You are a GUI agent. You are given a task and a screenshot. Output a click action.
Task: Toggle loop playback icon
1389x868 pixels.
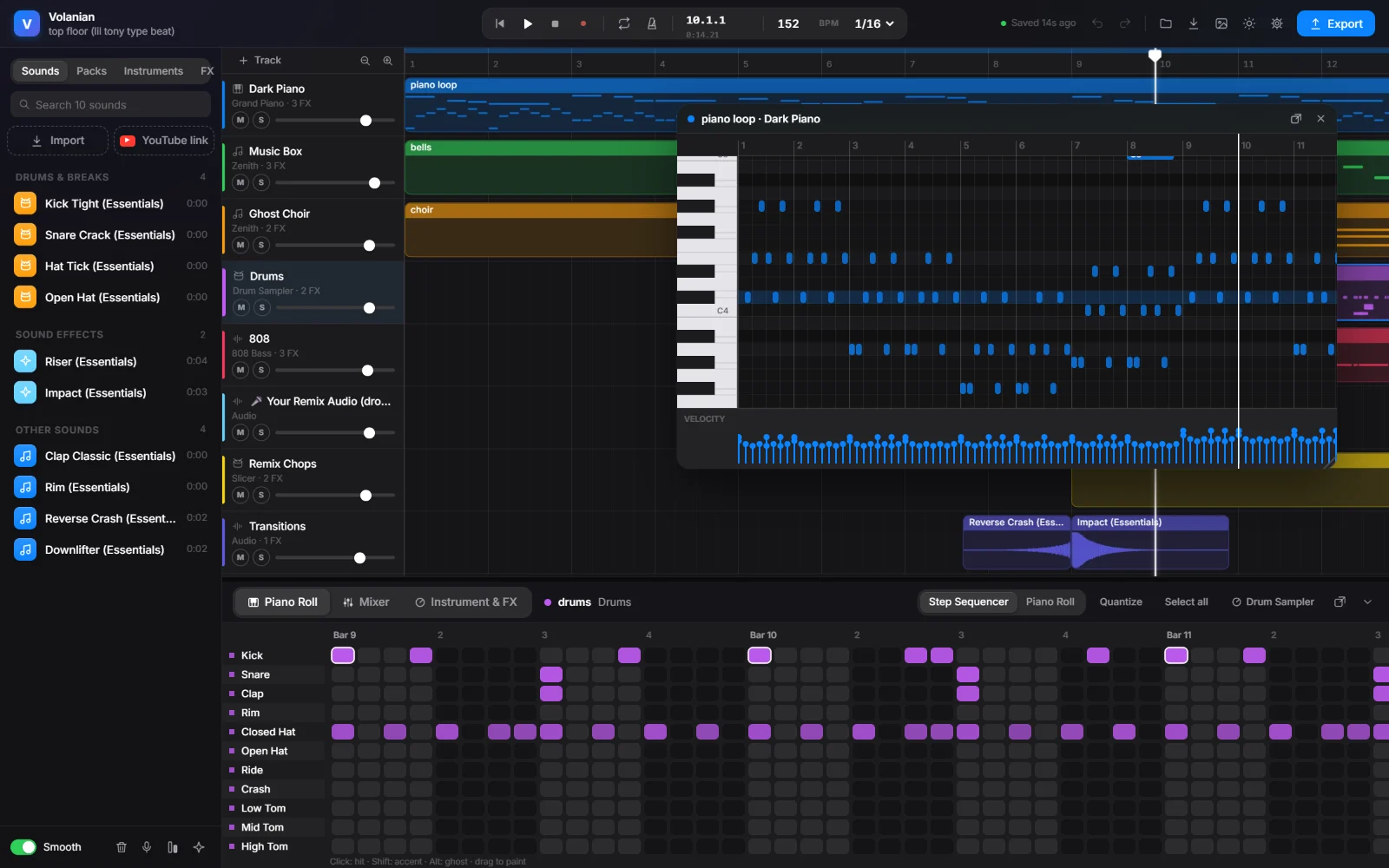[x=624, y=23]
